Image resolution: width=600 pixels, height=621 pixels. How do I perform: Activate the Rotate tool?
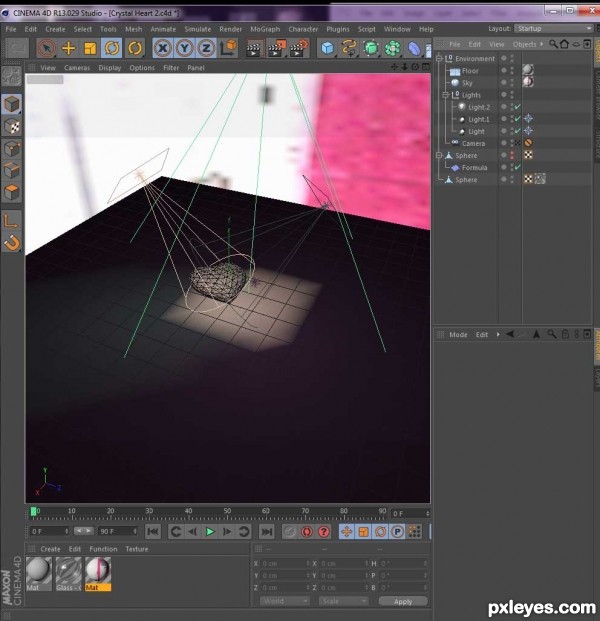pyautogui.click(x=112, y=48)
